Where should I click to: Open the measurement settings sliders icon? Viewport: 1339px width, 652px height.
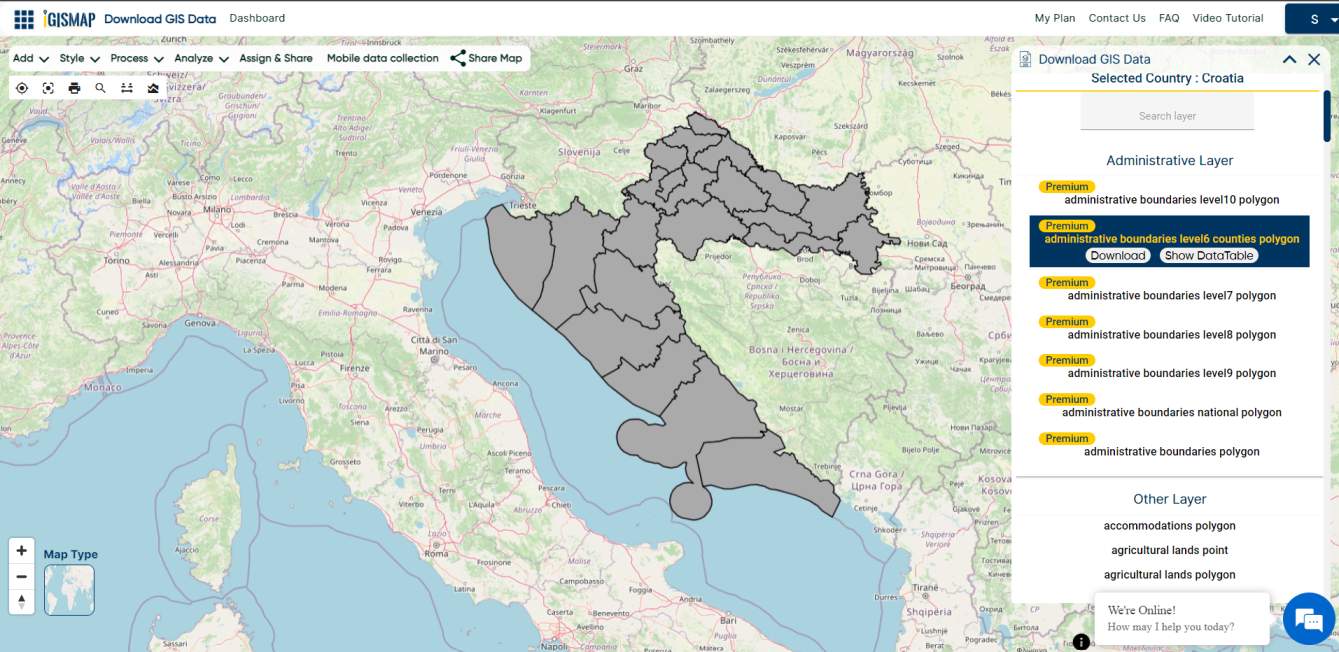pos(126,87)
